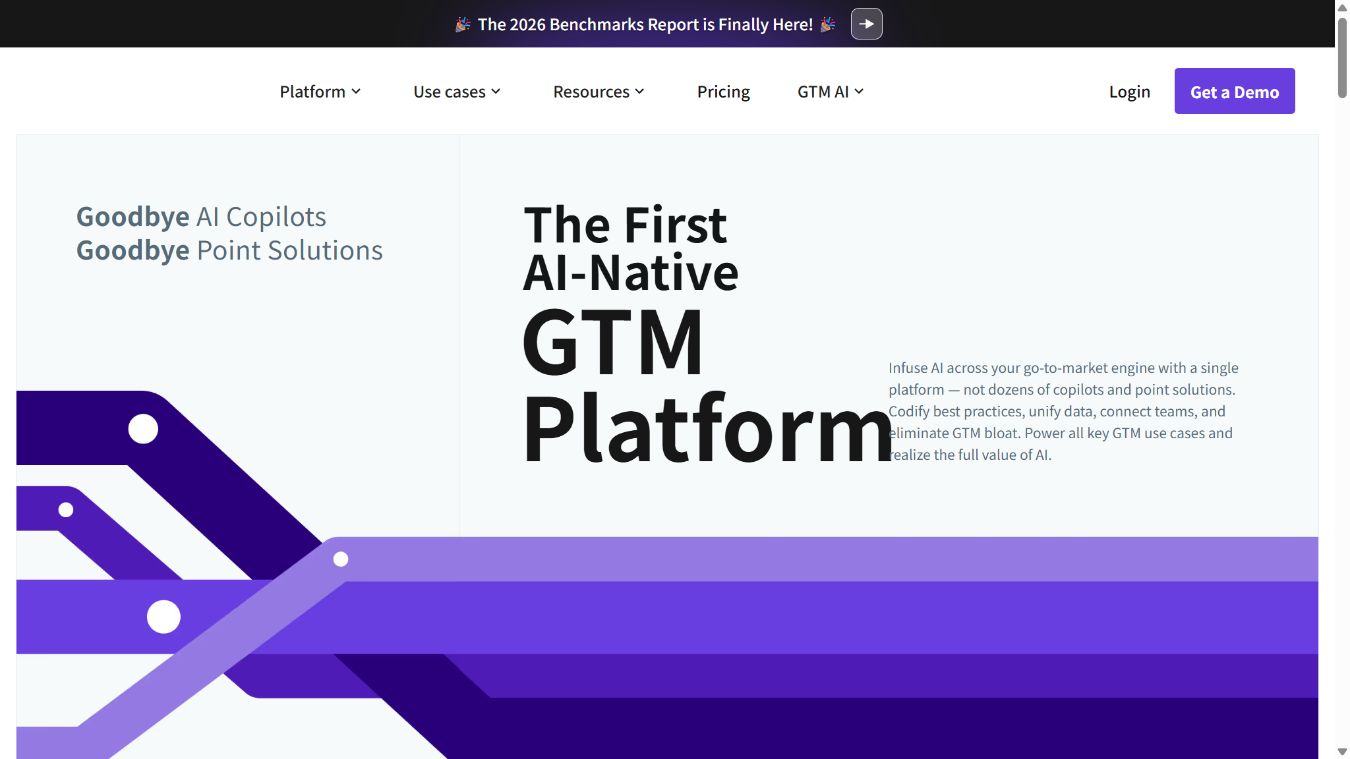Click the scrollbar down arrow
1350x759 pixels.
coord(1342,751)
